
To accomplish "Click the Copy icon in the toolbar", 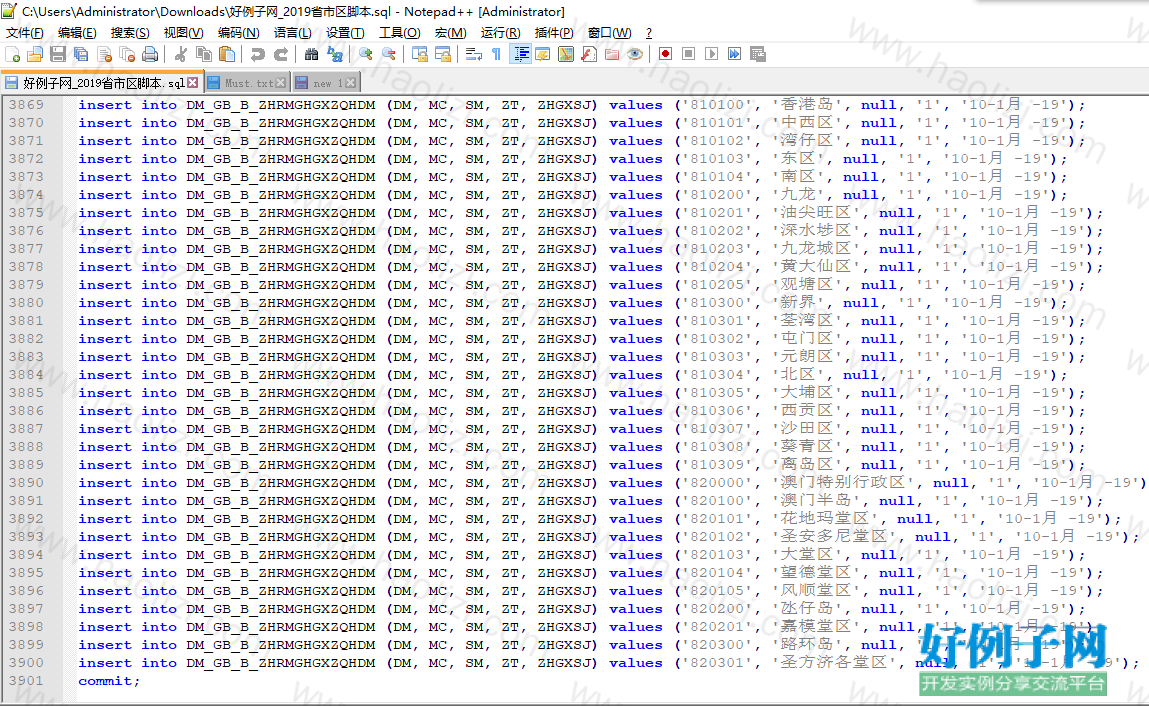I will pyautogui.click(x=204, y=54).
